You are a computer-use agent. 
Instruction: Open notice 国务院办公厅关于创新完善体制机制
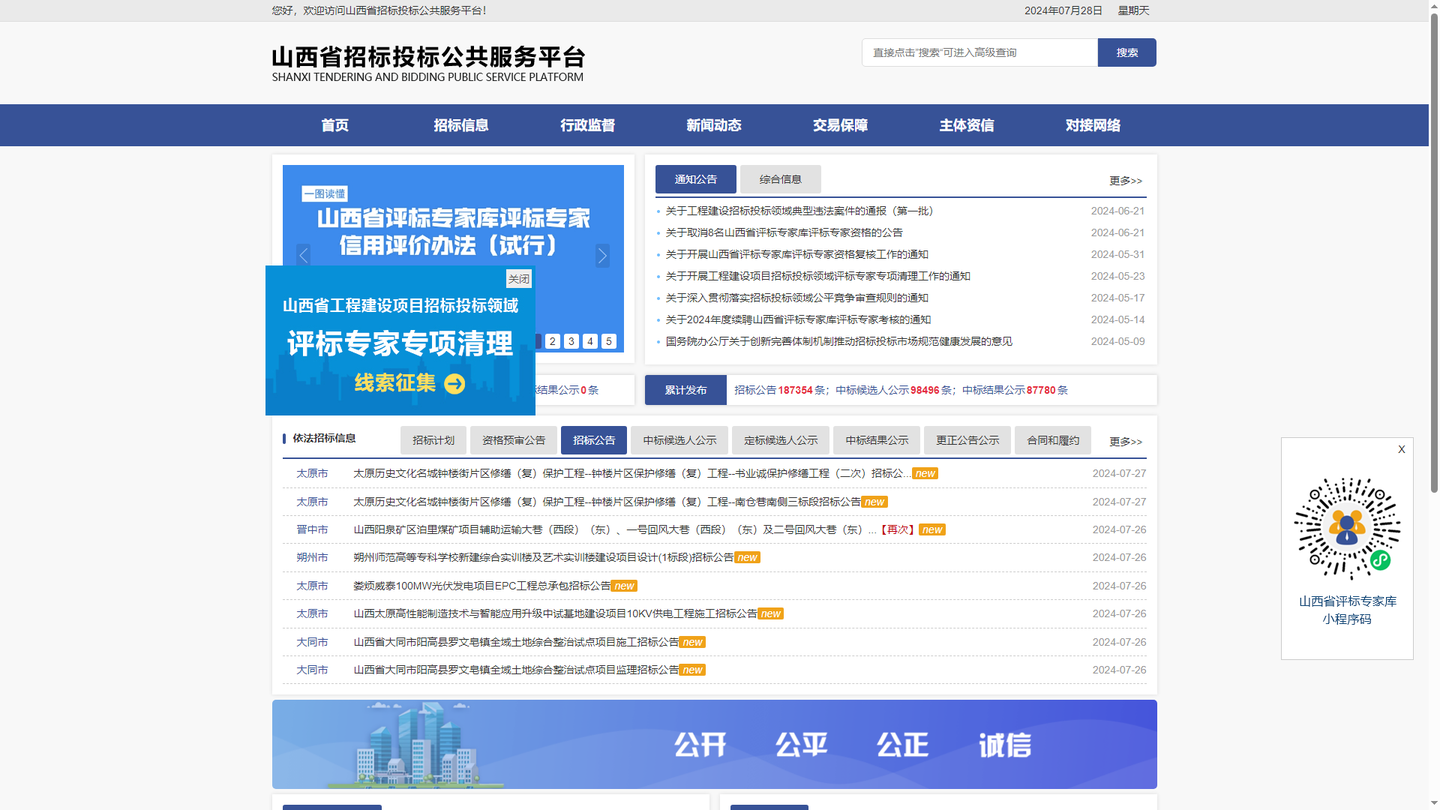[839, 342]
